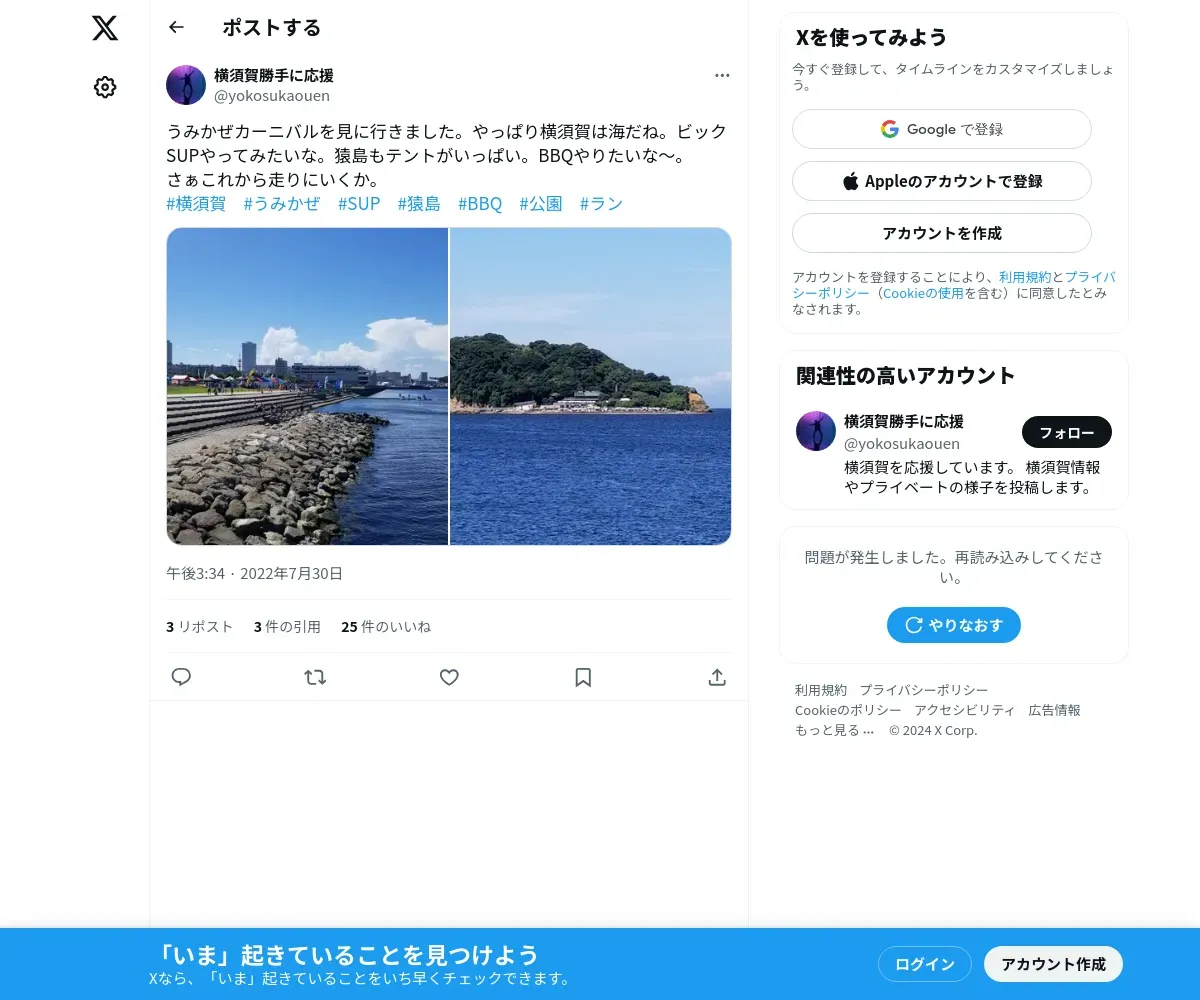Register with Apple account button
Viewport: 1200px width, 1000px height.
942,181
